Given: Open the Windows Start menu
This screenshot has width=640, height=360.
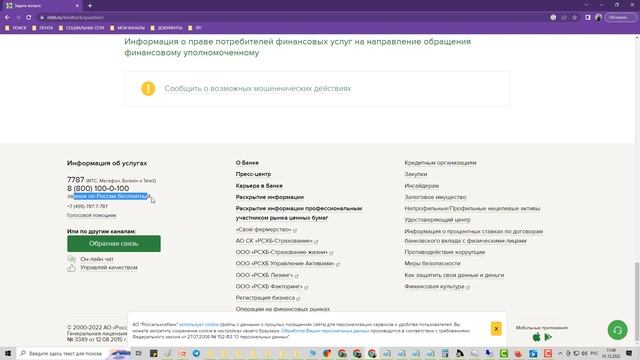Looking at the screenshot, I should tap(8, 353).
